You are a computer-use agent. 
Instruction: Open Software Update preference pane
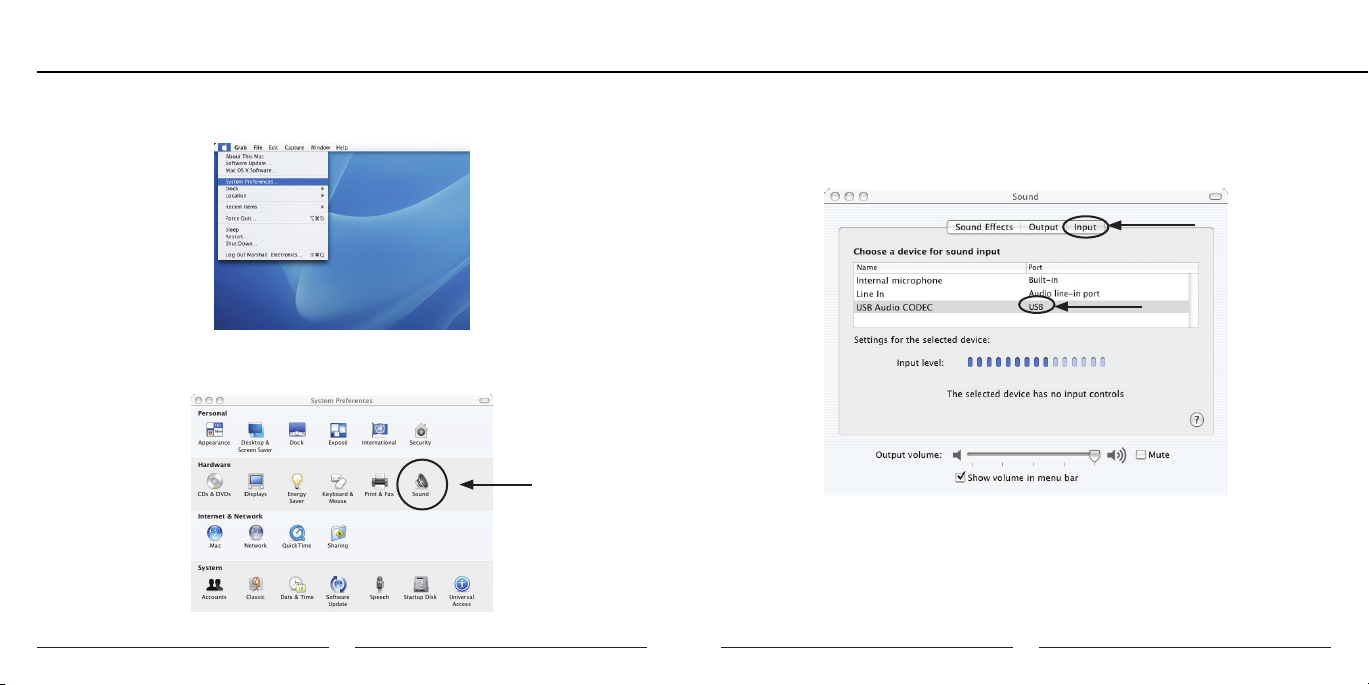coord(338,590)
